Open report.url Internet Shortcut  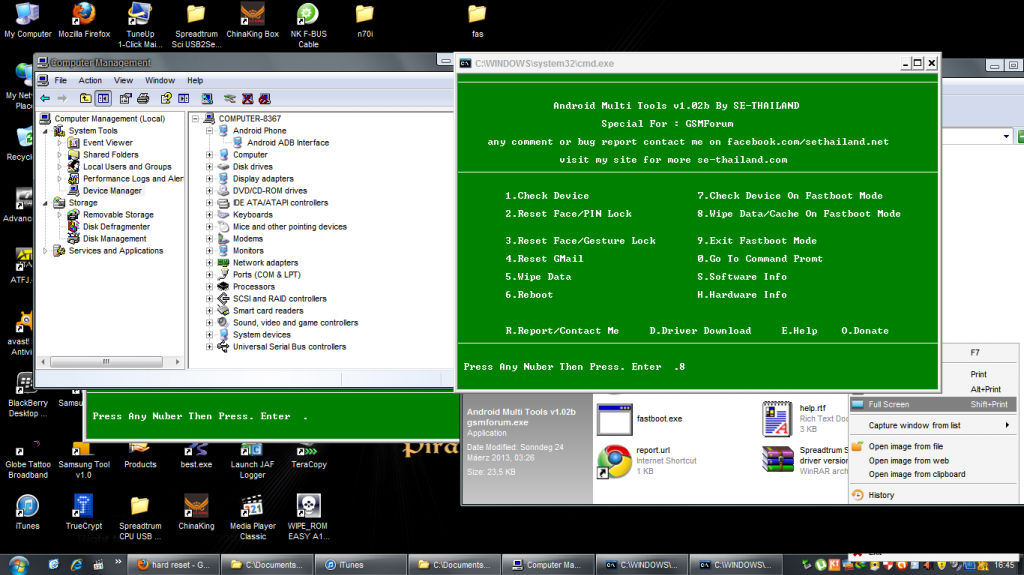(647, 461)
